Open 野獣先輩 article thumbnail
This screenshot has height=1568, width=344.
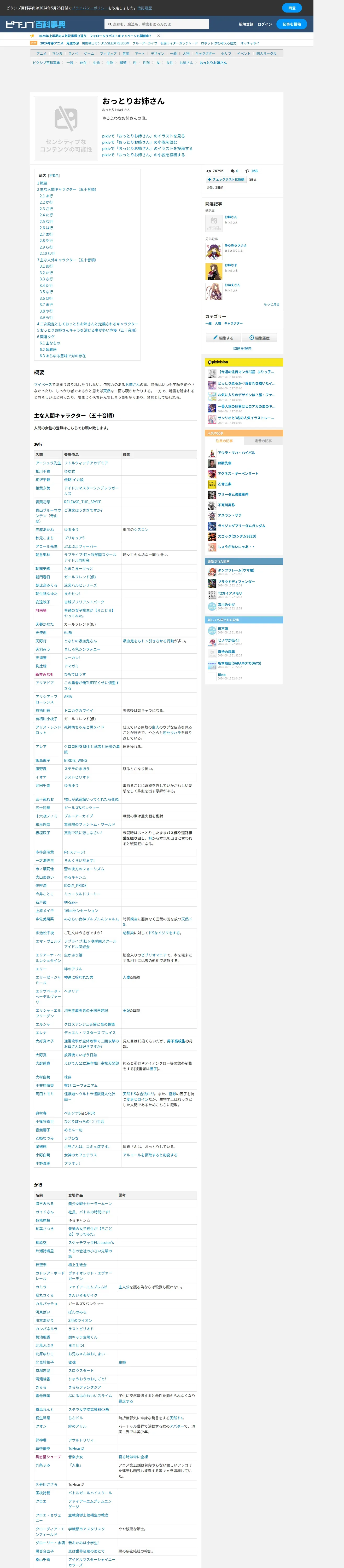[212, 463]
